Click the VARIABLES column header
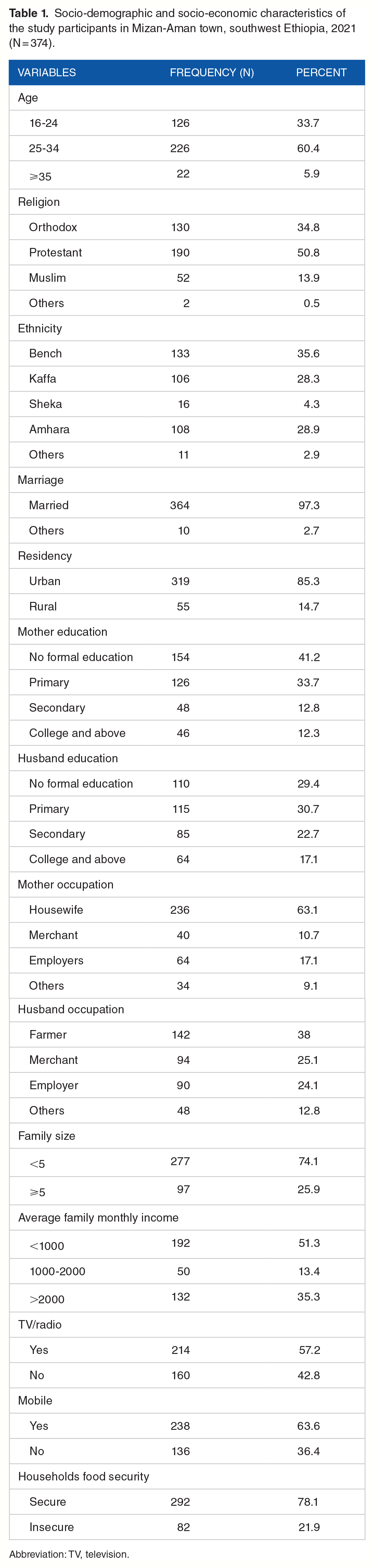Viewport: 374px width, 1568px height. pyautogui.click(x=47, y=73)
